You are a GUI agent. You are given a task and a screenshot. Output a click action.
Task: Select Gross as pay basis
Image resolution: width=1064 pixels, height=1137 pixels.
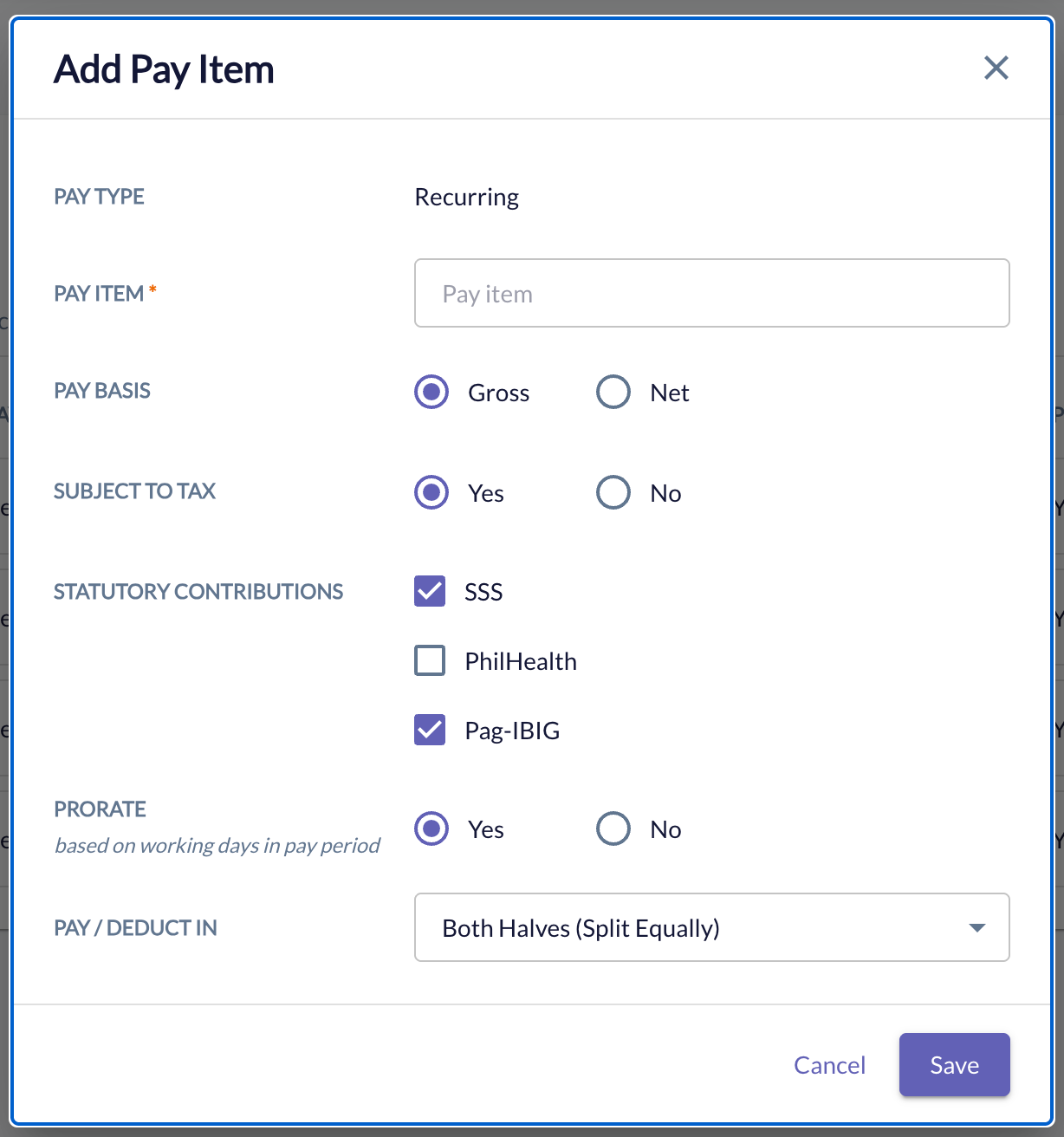(431, 392)
